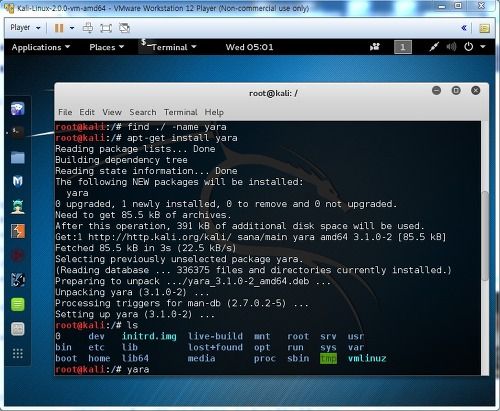Launch the dock app below the red icon
Screen dimensions: 500x411
click(18, 280)
